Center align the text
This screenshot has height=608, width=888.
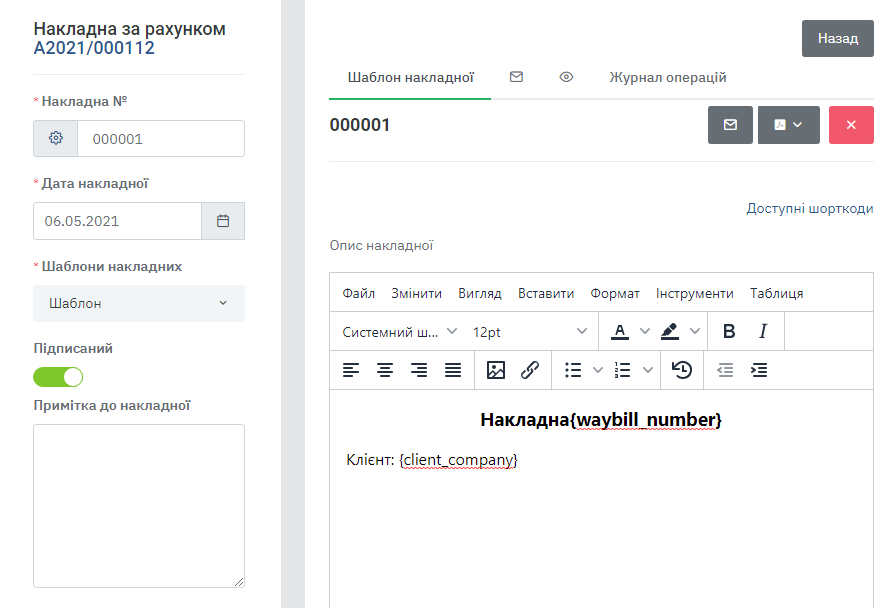pos(385,370)
